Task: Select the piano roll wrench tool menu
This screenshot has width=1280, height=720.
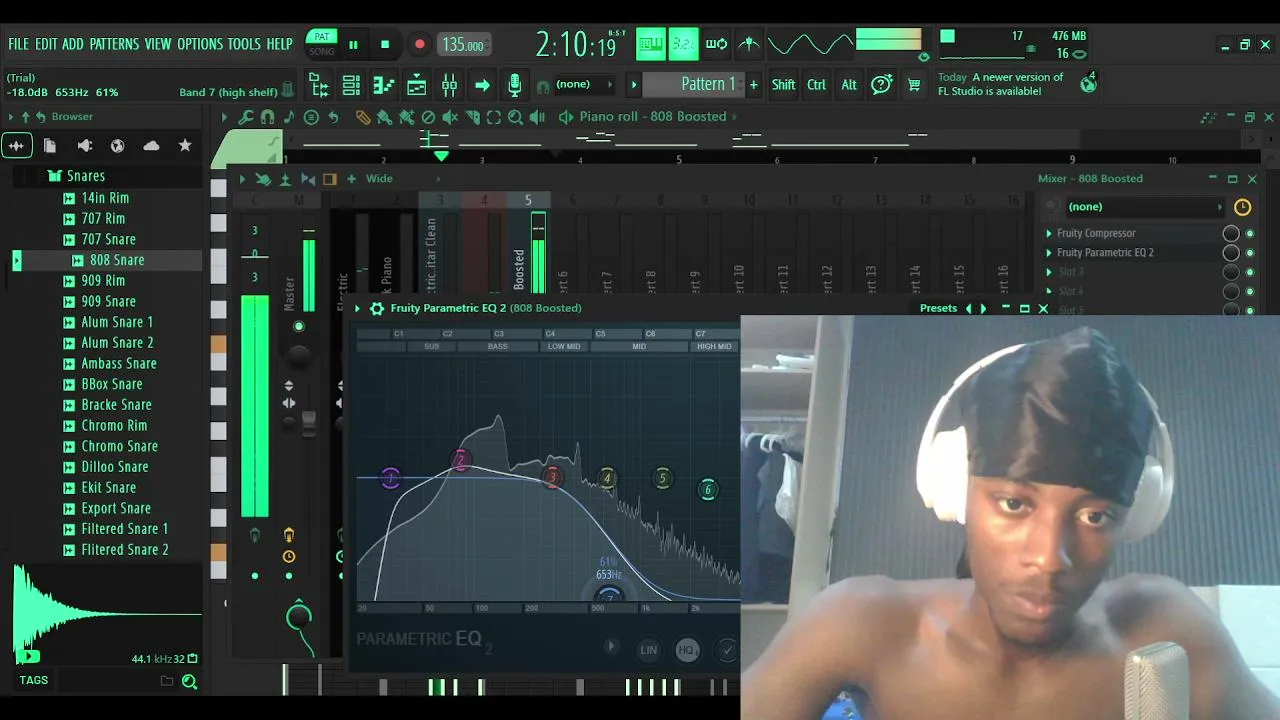Action: pos(245,117)
